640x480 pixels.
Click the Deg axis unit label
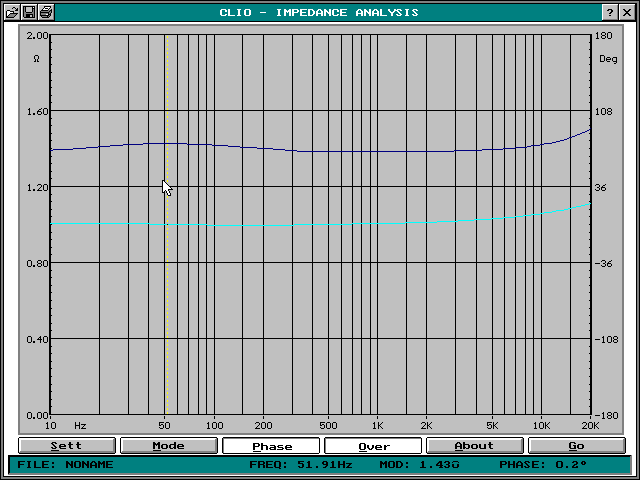coord(608,59)
